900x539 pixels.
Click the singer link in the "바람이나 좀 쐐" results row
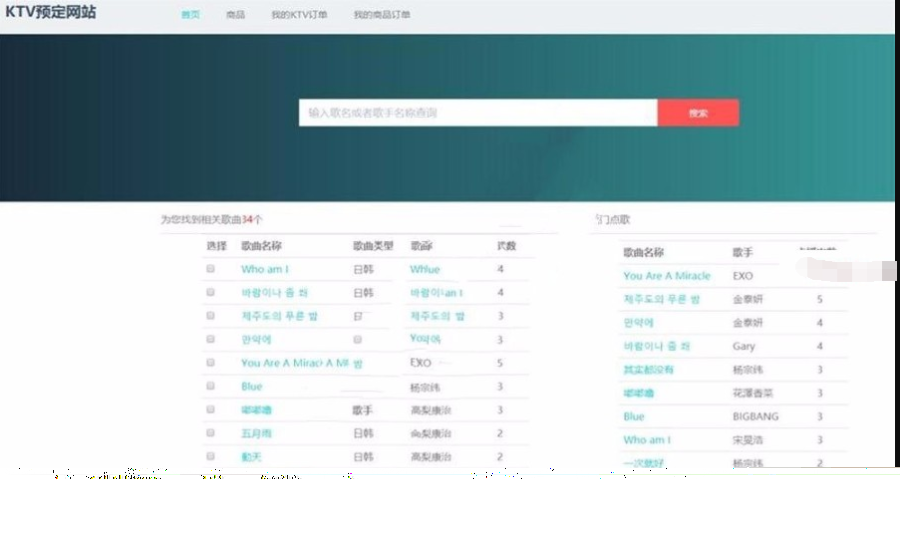click(437, 293)
